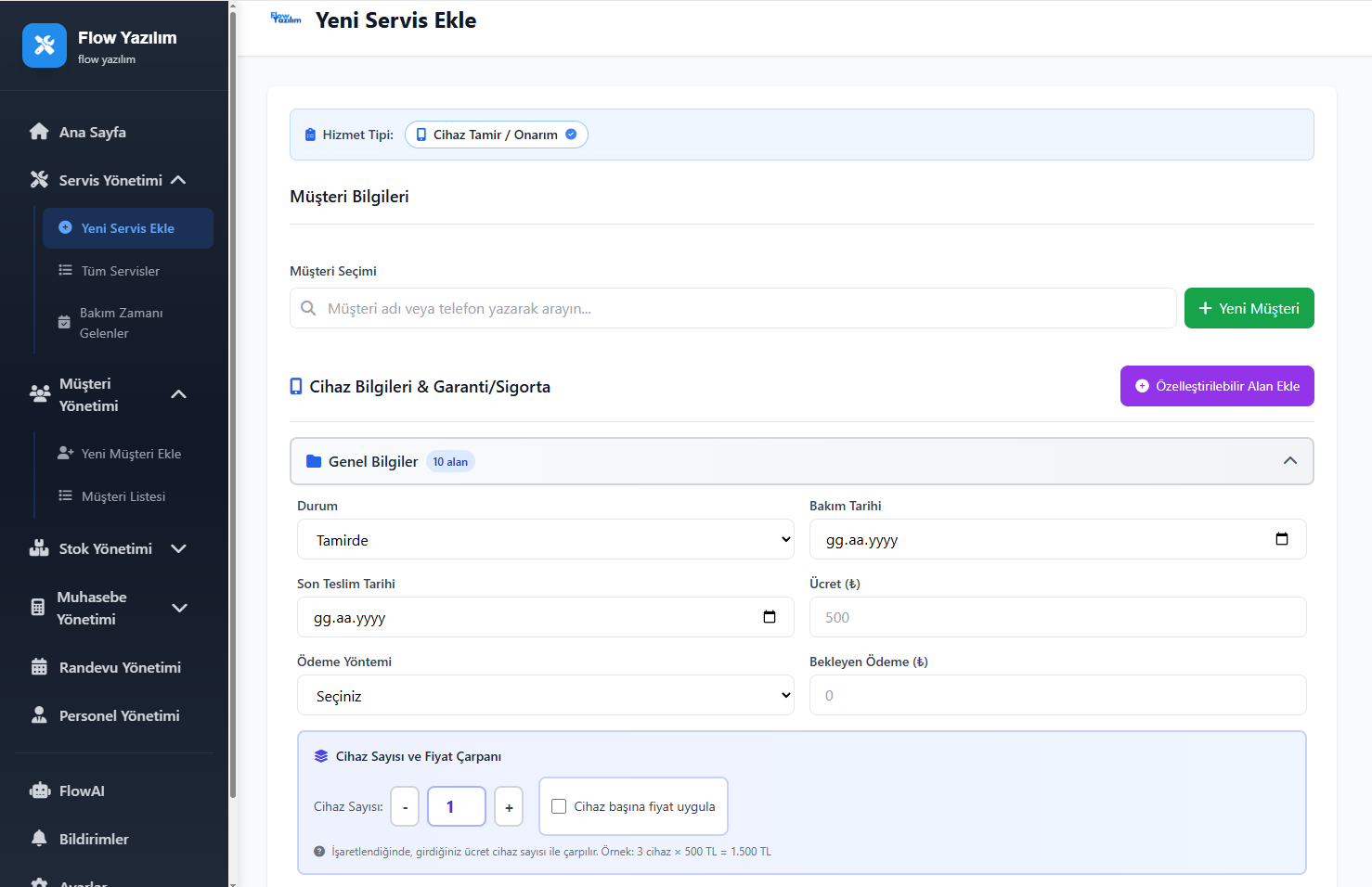The height and width of the screenshot is (887, 1372).
Task: Click the Stok Yönetimi boxes icon
Action: (x=39, y=548)
